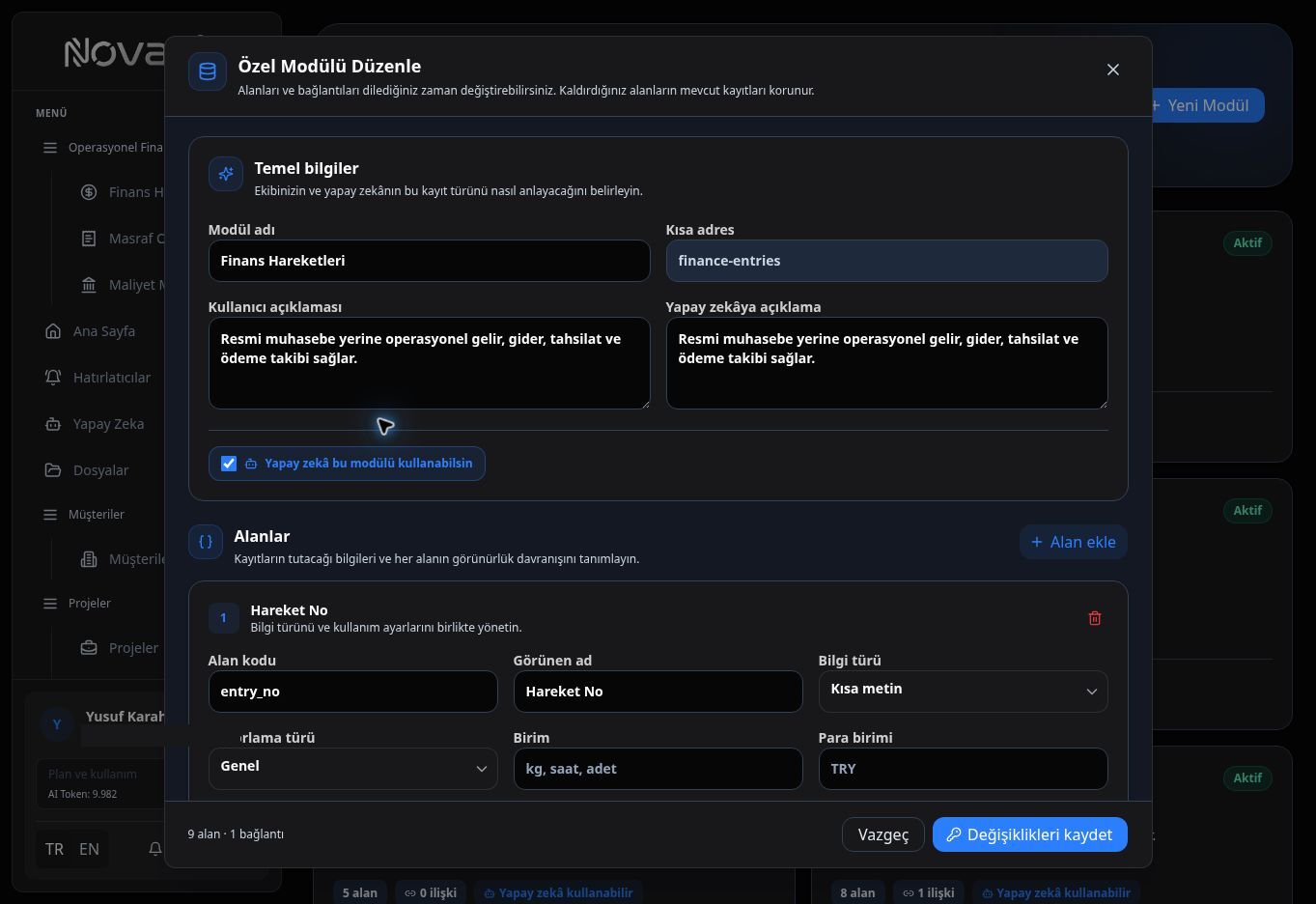Click the robot icon for Yapay Zeka
The image size is (1316, 904).
(53, 424)
